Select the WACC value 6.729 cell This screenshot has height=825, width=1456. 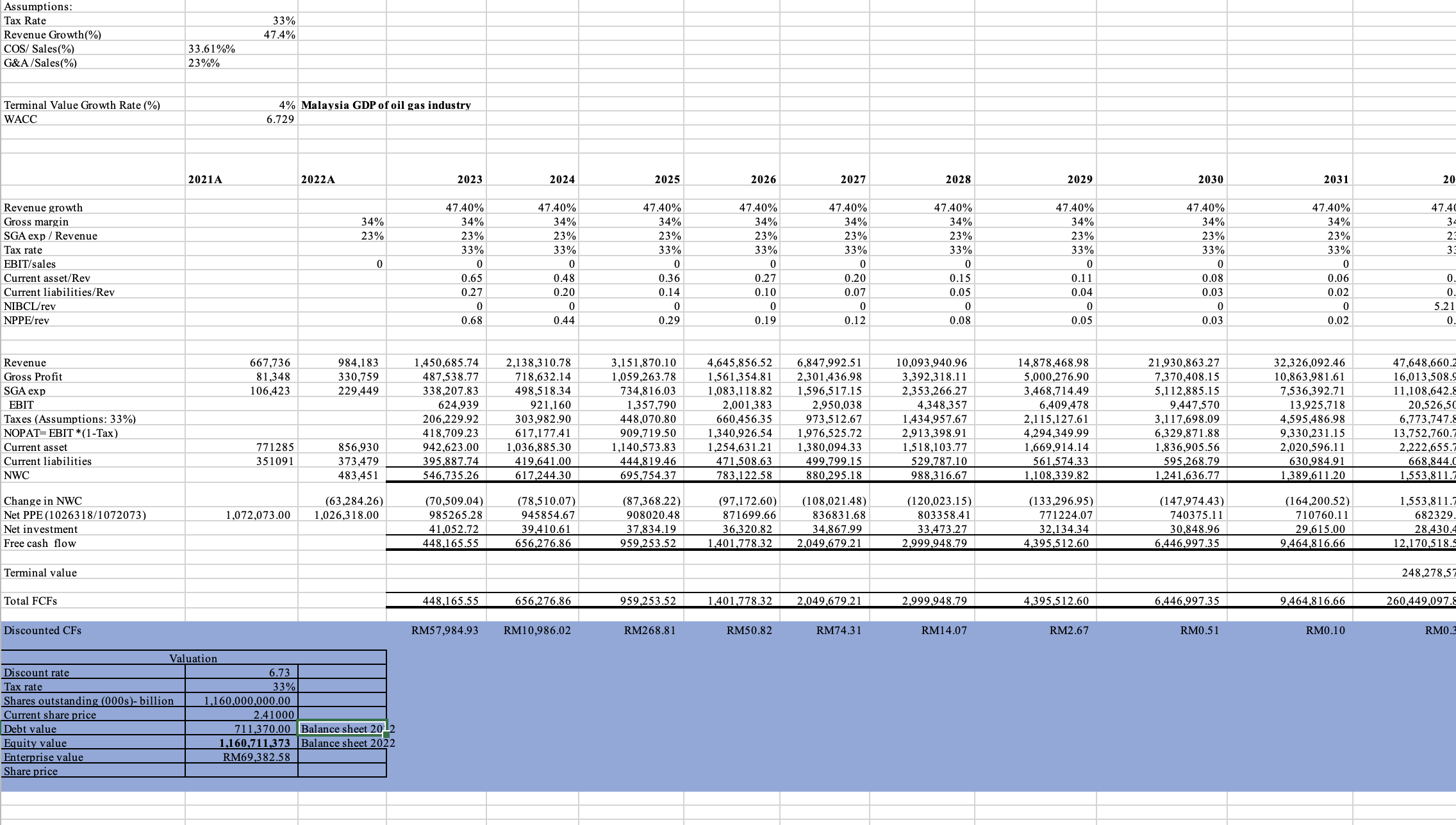pyautogui.click(x=281, y=119)
